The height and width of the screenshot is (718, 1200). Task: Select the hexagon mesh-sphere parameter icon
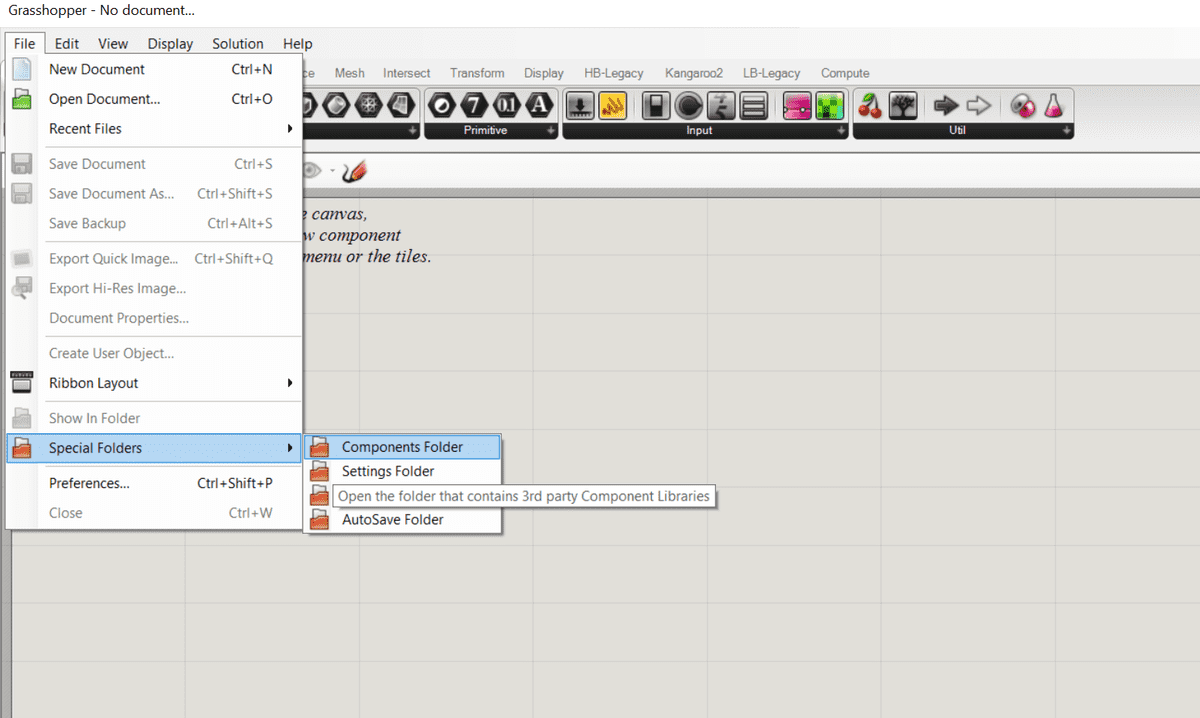(x=369, y=106)
